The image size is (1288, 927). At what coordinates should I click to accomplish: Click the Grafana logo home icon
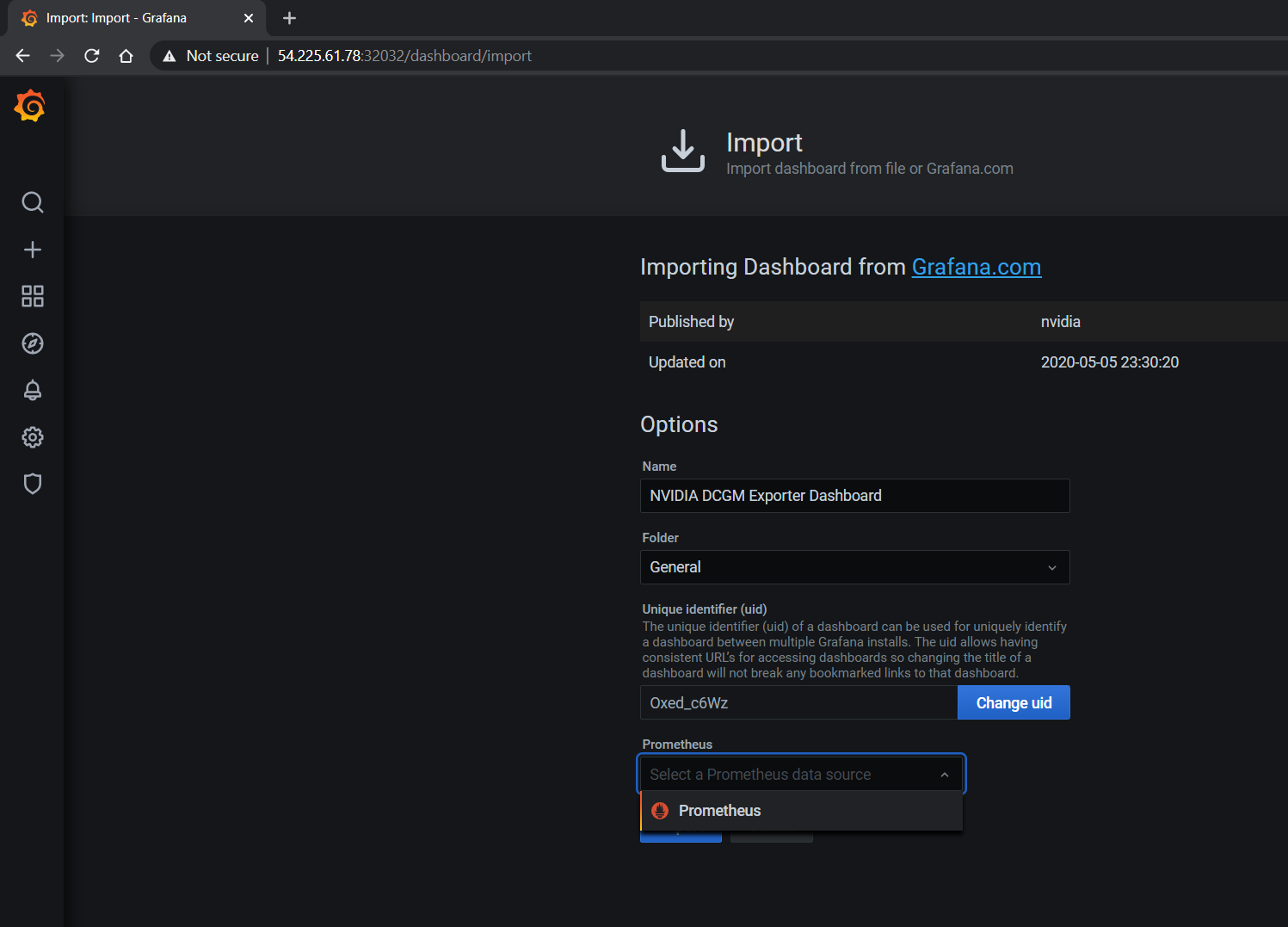coord(30,106)
